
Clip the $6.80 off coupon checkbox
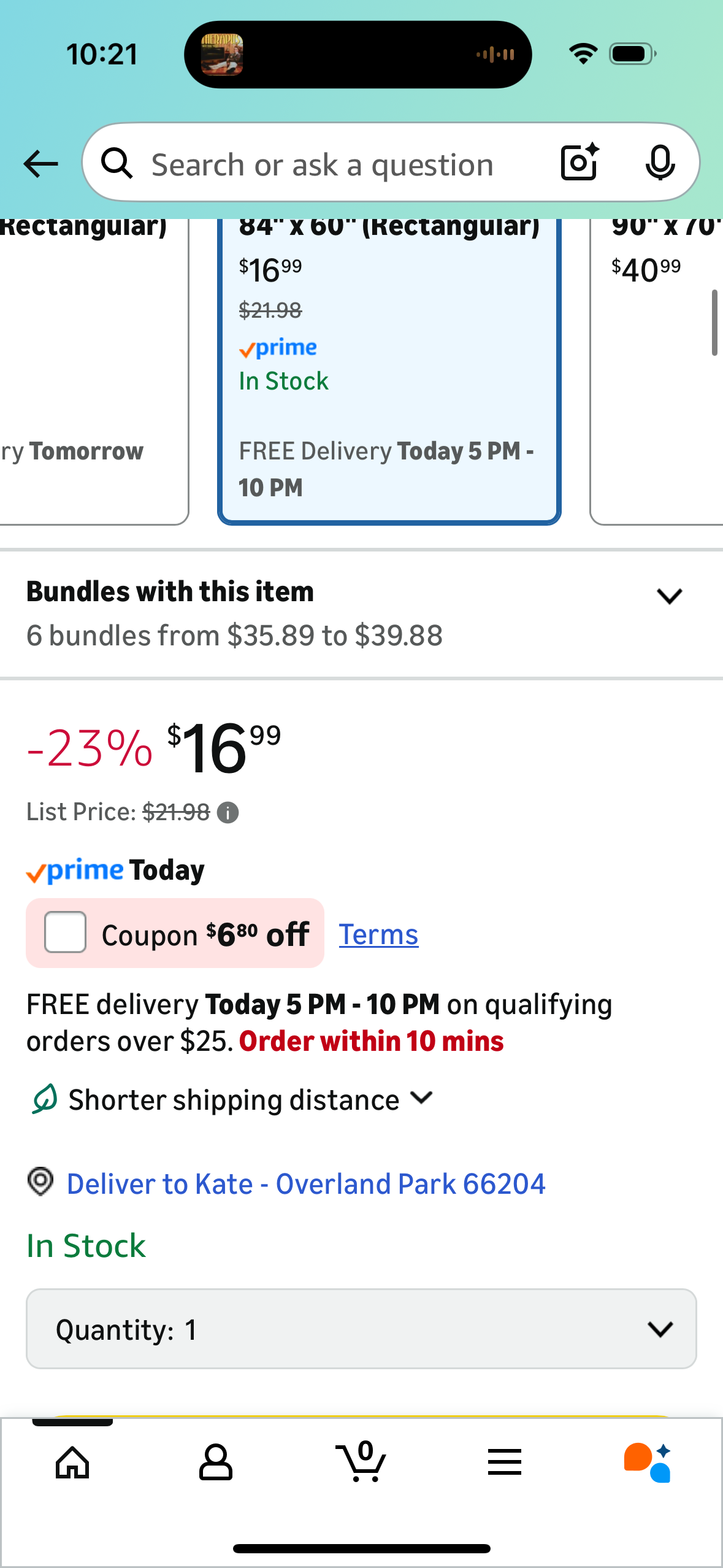point(66,932)
